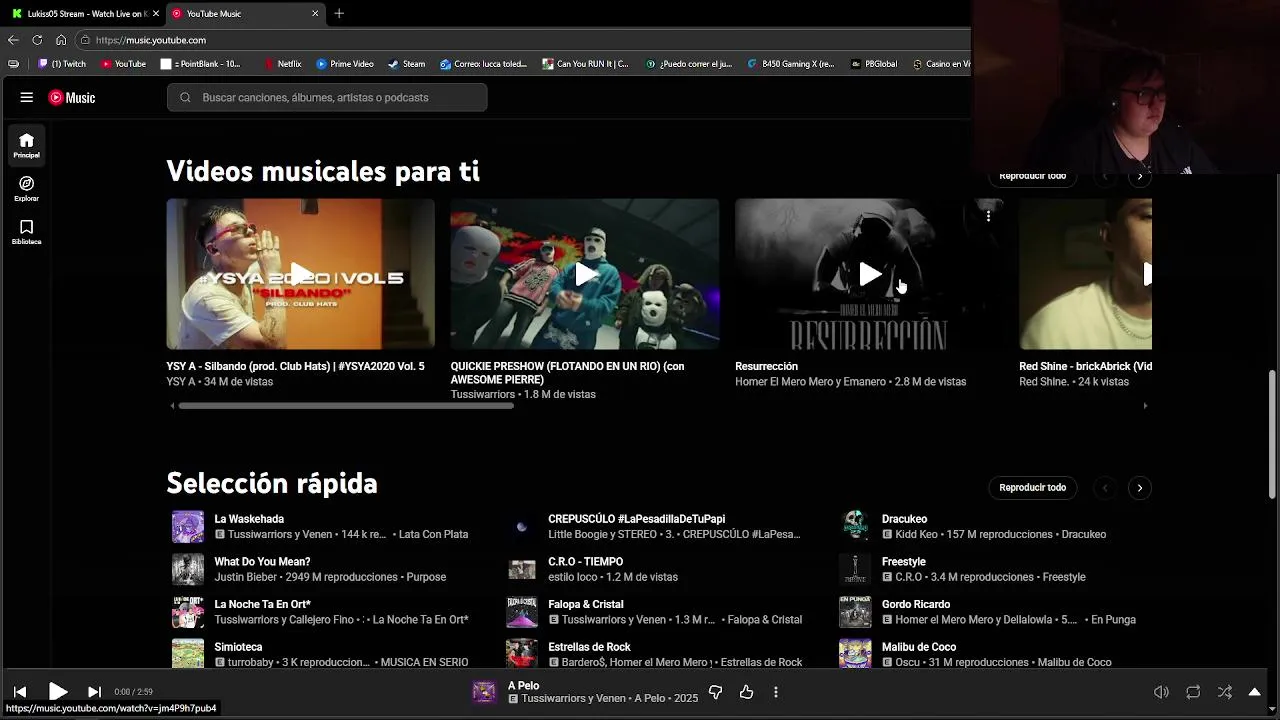Open Estrellas de Rock song title
The width and height of the screenshot is (1280, 720).
pyautogui.click(x=589, y=647)
